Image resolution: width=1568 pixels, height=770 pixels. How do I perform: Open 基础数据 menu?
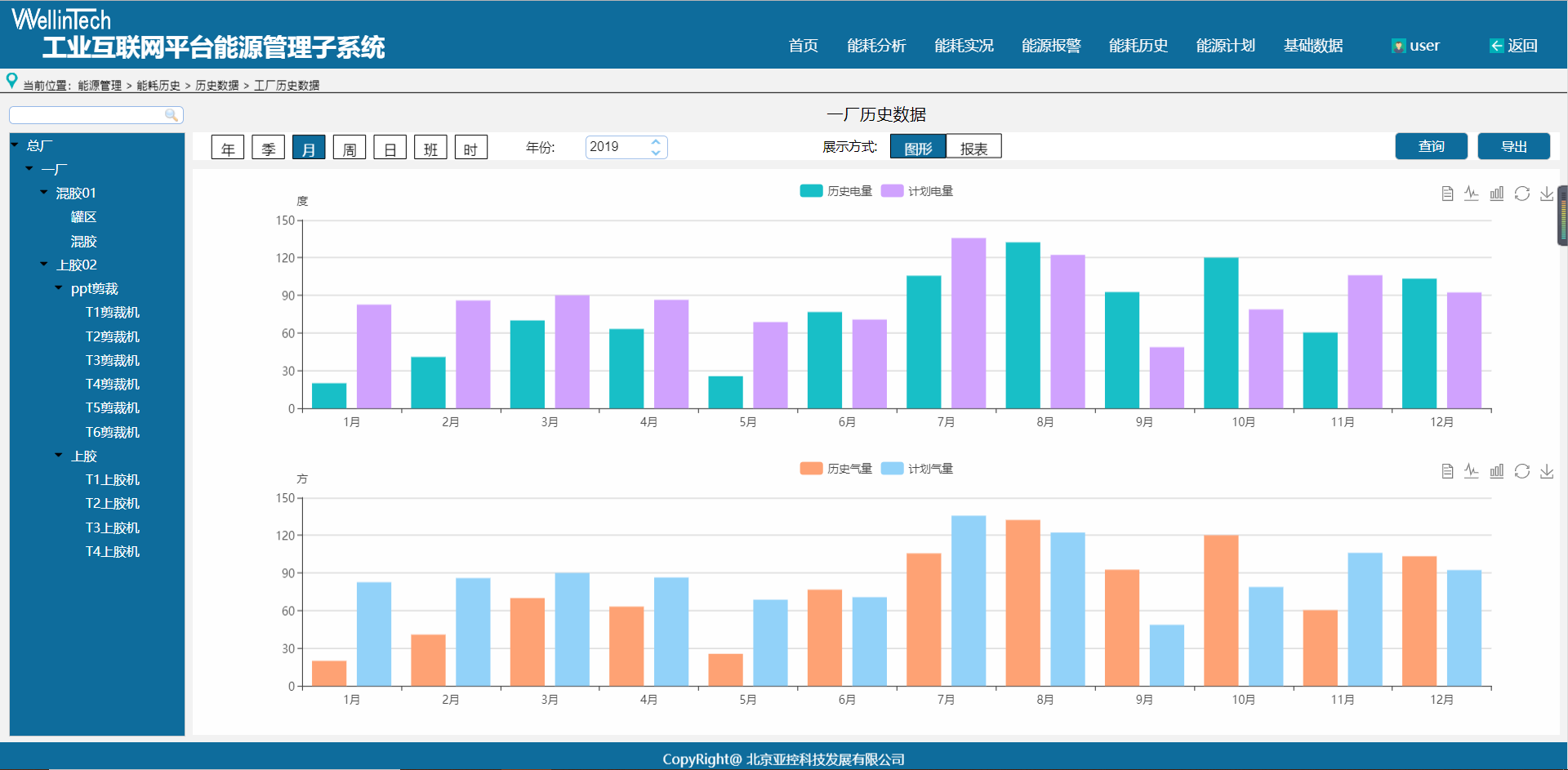[1313, 46]
